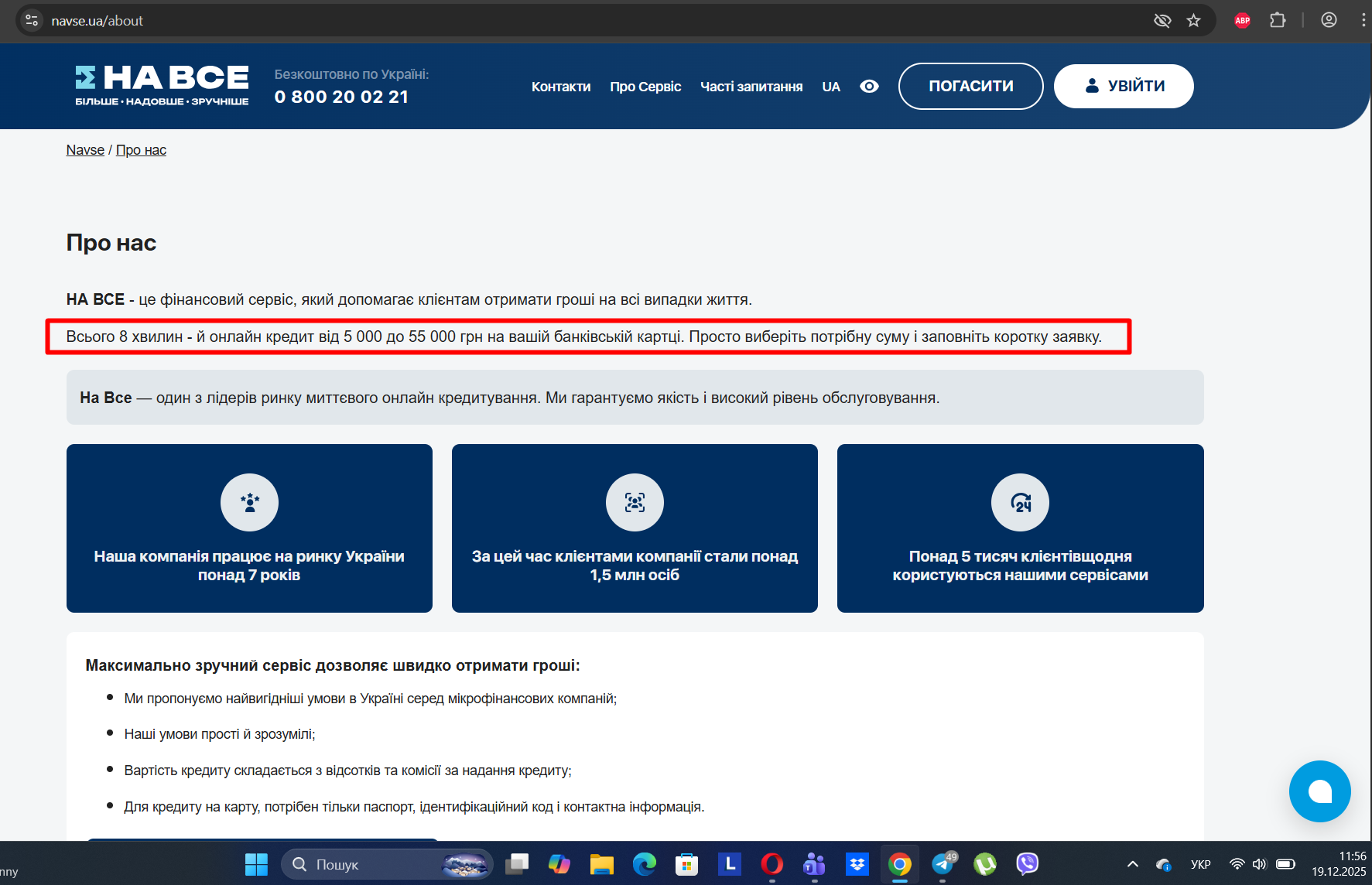Viewport: 1372px width, 885px height.
Task: Click the 24-hour icon on the 5 тисяч клієнтів card
Action: [x=1020, y=503]
